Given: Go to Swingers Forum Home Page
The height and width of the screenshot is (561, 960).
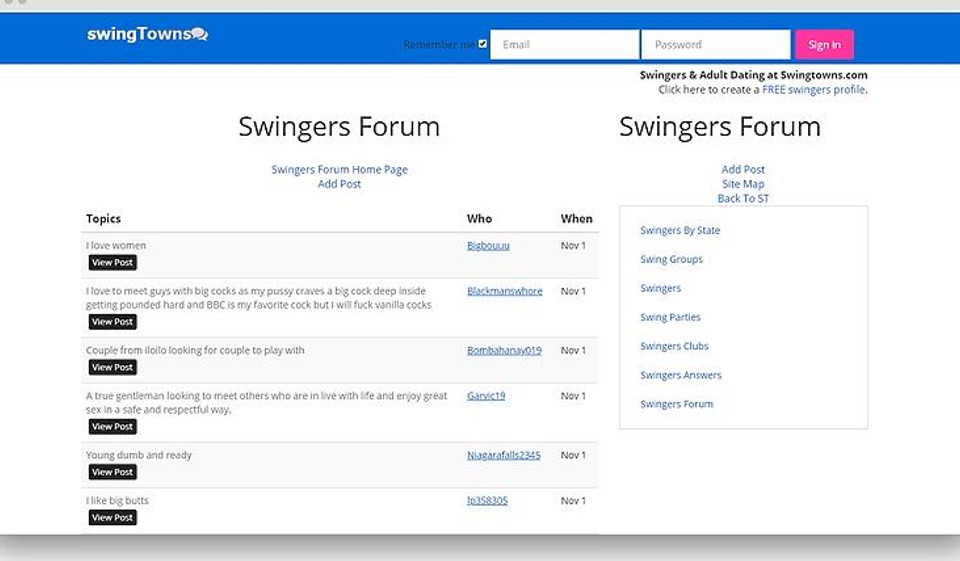Looking at the screenshot, I should [339, 170].
